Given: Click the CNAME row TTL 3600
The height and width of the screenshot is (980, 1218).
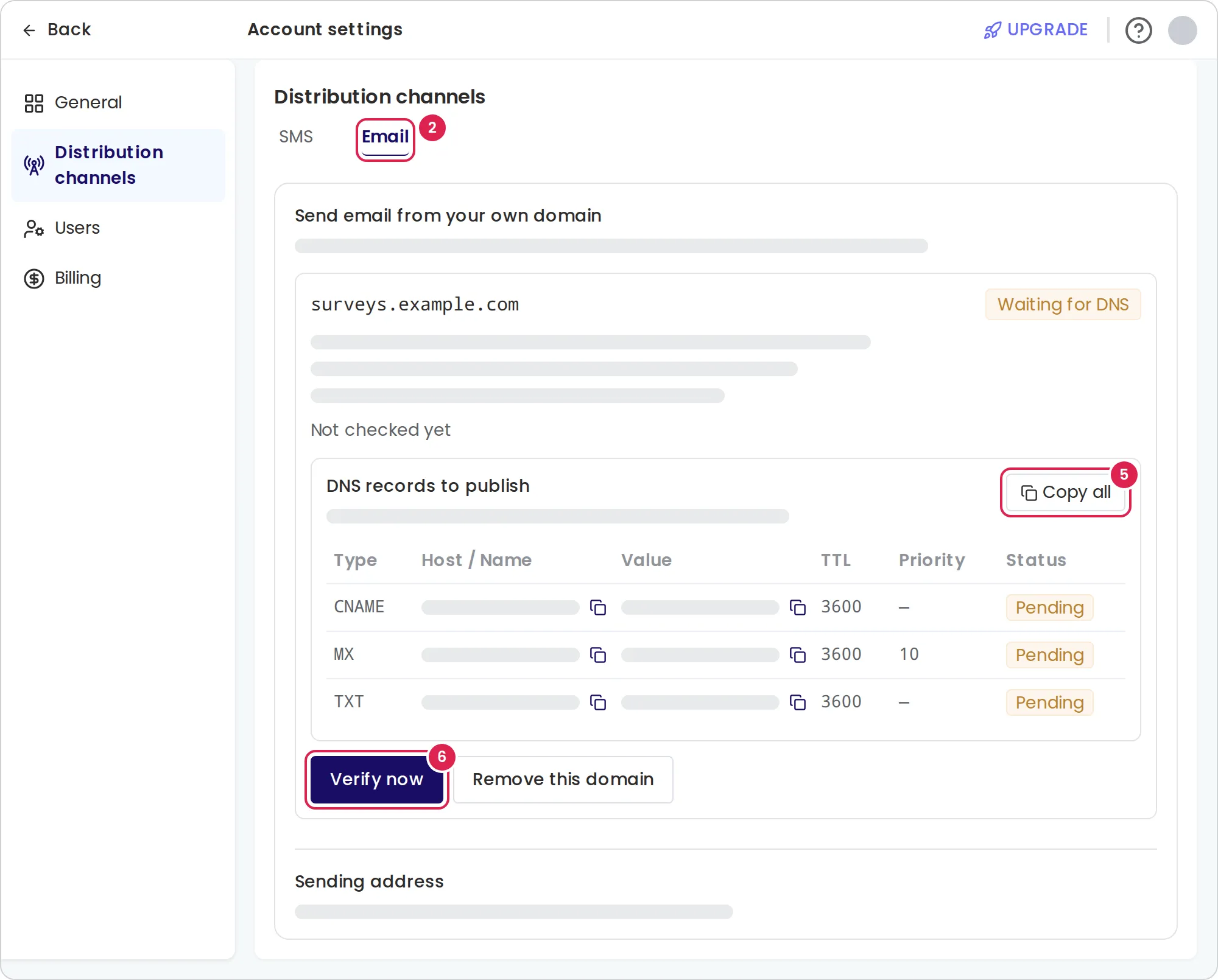Looking at the screenshot, I should [841, 607].
